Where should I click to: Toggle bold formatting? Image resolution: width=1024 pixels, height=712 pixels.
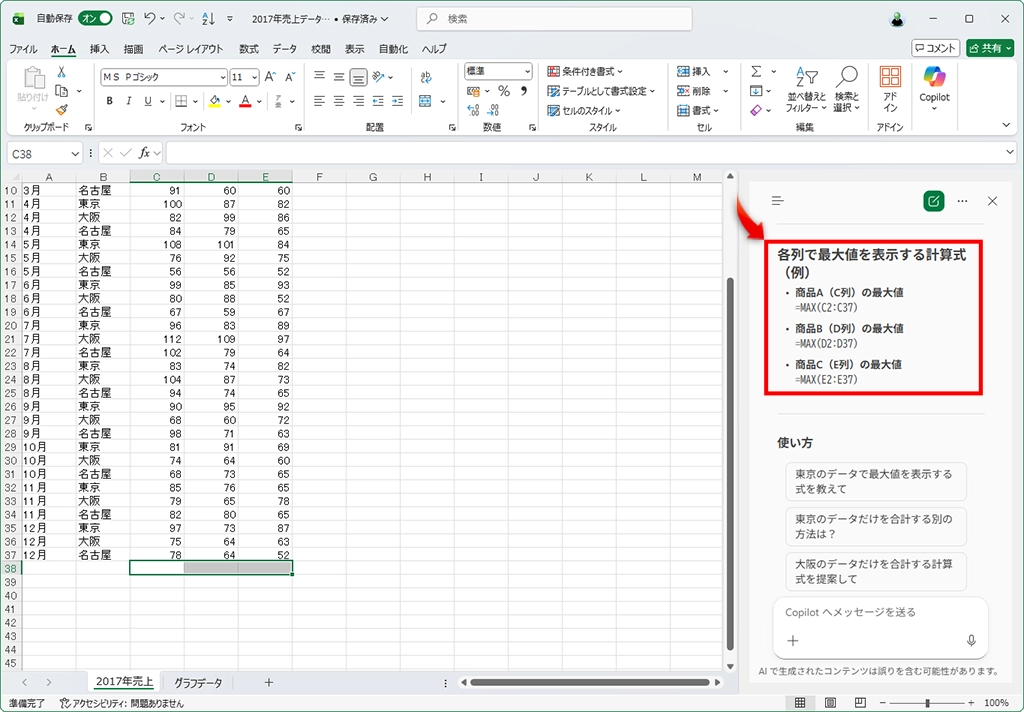point(110,101)
